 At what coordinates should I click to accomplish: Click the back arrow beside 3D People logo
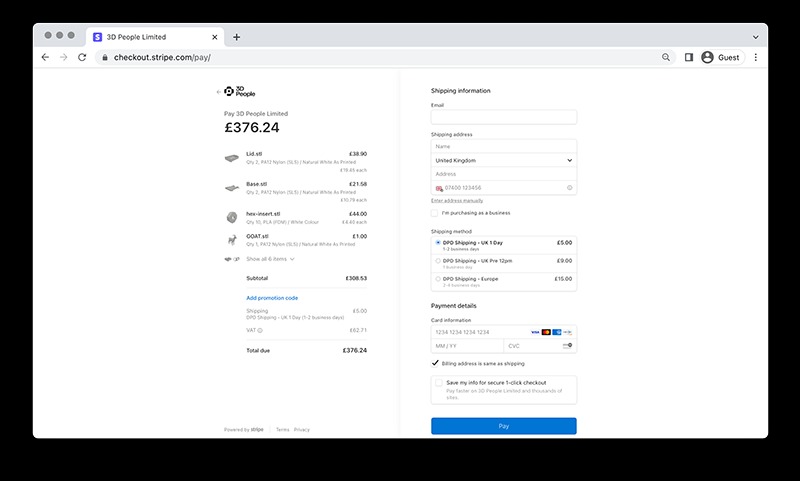coord(218,92)
